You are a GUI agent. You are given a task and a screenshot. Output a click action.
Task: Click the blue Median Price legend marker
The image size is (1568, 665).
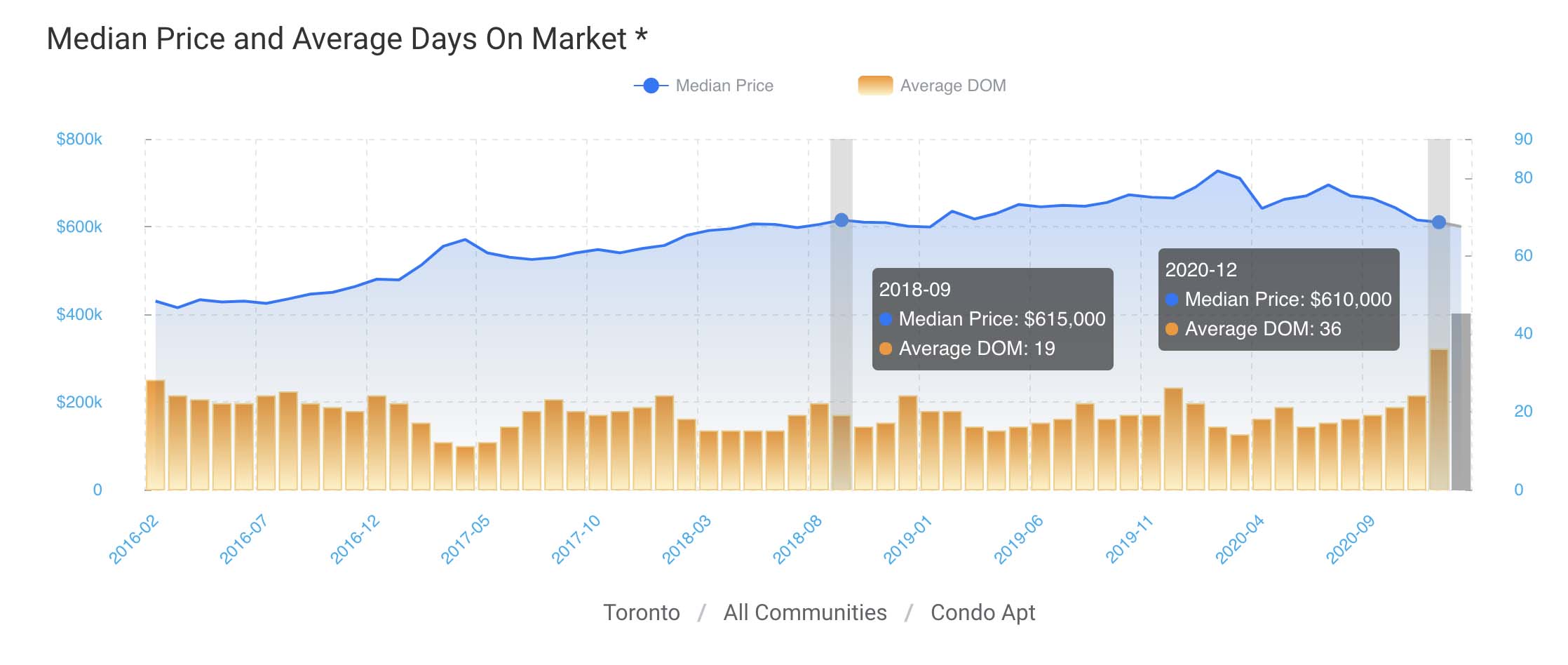point(651,86)
